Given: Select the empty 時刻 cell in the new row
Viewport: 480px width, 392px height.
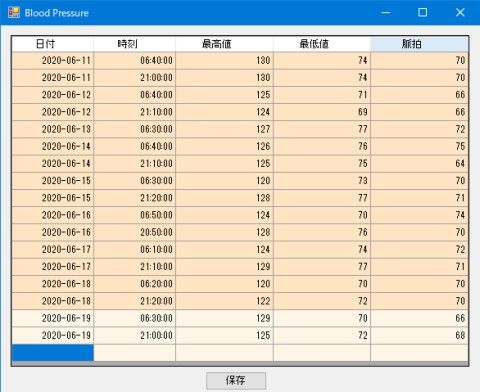Looking at the screenshot, I should click(135, 353).
